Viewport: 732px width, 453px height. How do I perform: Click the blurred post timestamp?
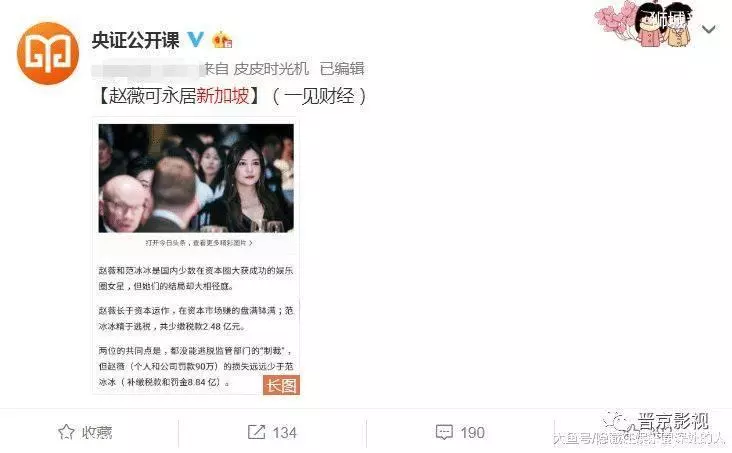coord(148,70)
